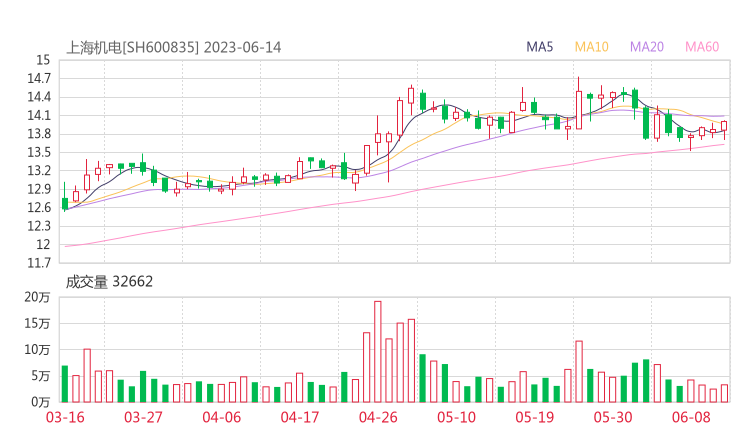
Task: Click the 13.2 price axis label
Action: [x=39, y=170]
